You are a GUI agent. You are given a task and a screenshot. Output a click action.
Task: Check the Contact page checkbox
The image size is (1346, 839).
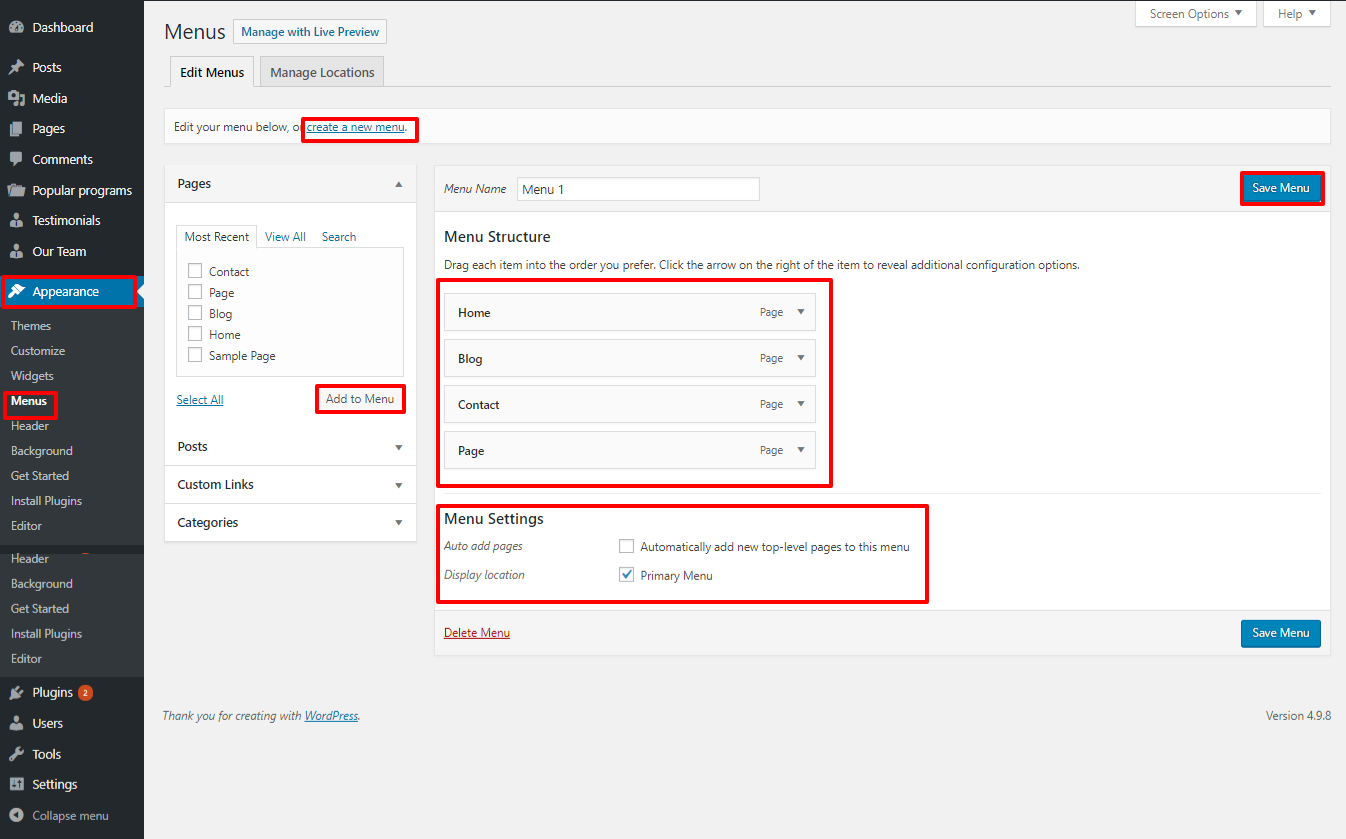click(195, 271)
